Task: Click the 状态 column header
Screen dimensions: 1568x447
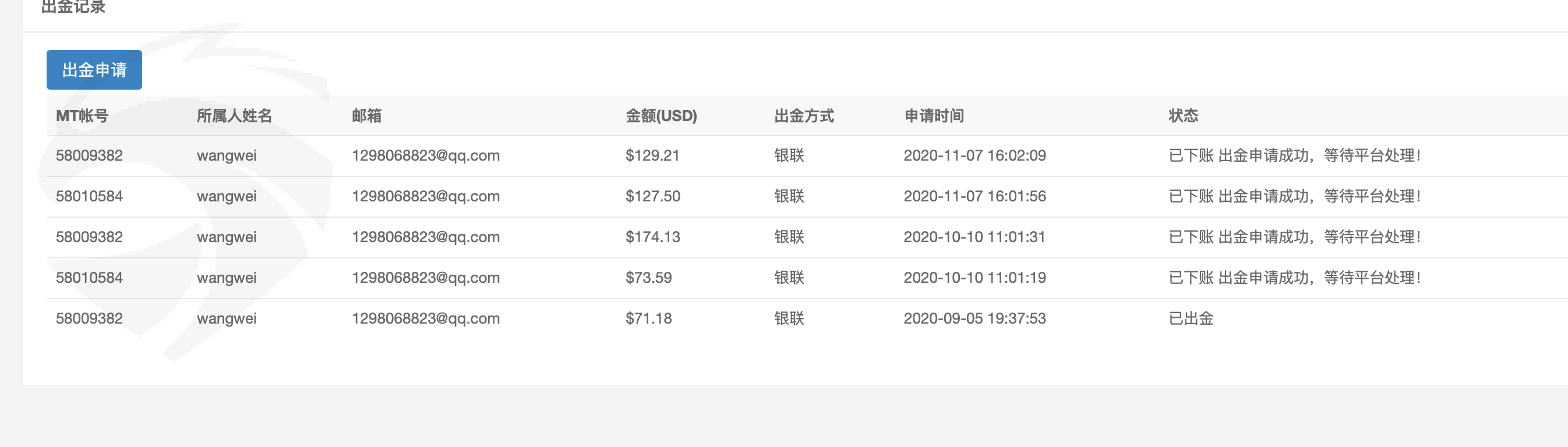Action: [1182, 116]
